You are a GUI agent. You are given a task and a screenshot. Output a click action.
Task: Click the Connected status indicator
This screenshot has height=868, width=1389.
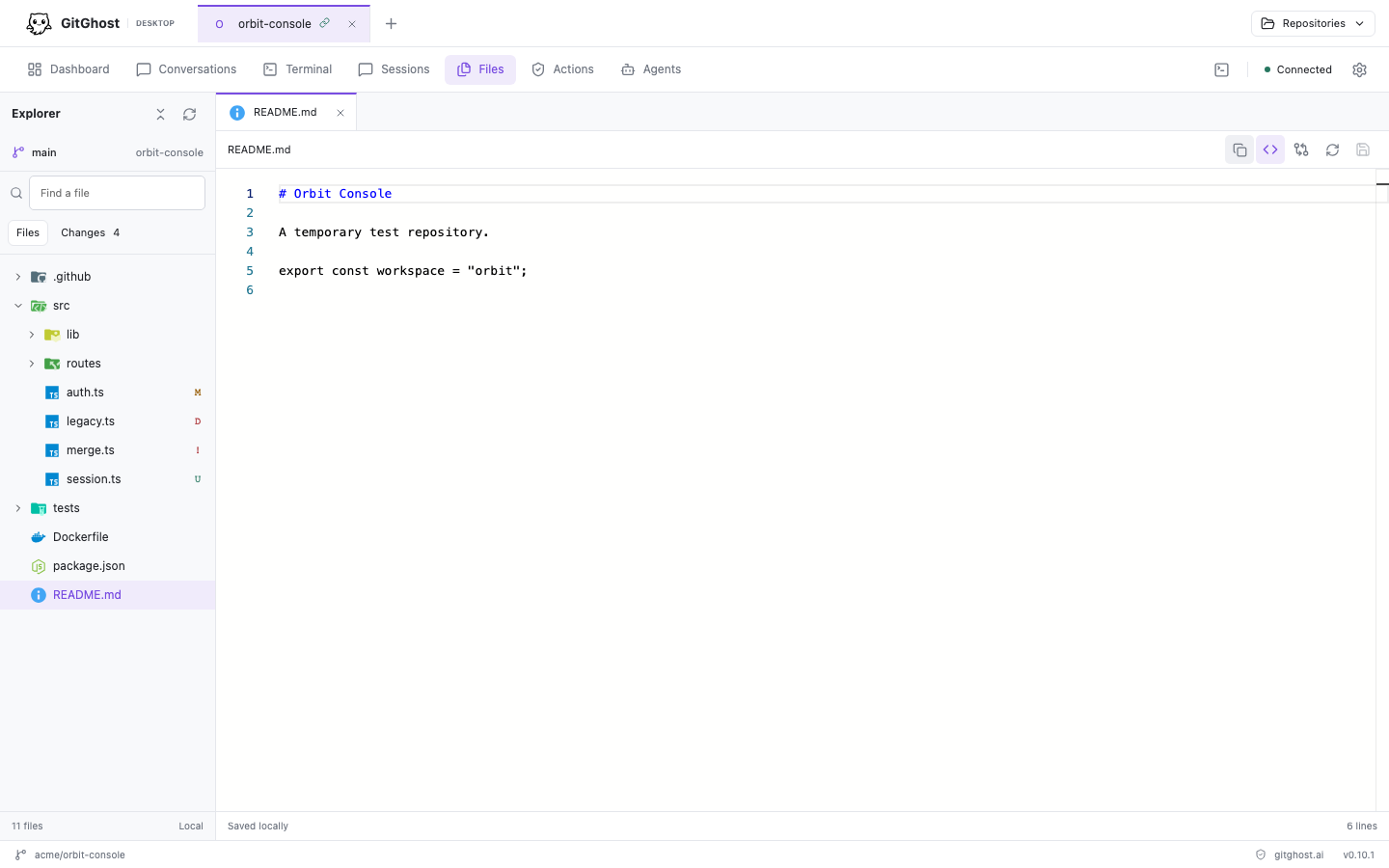[x=1297, y=69]
